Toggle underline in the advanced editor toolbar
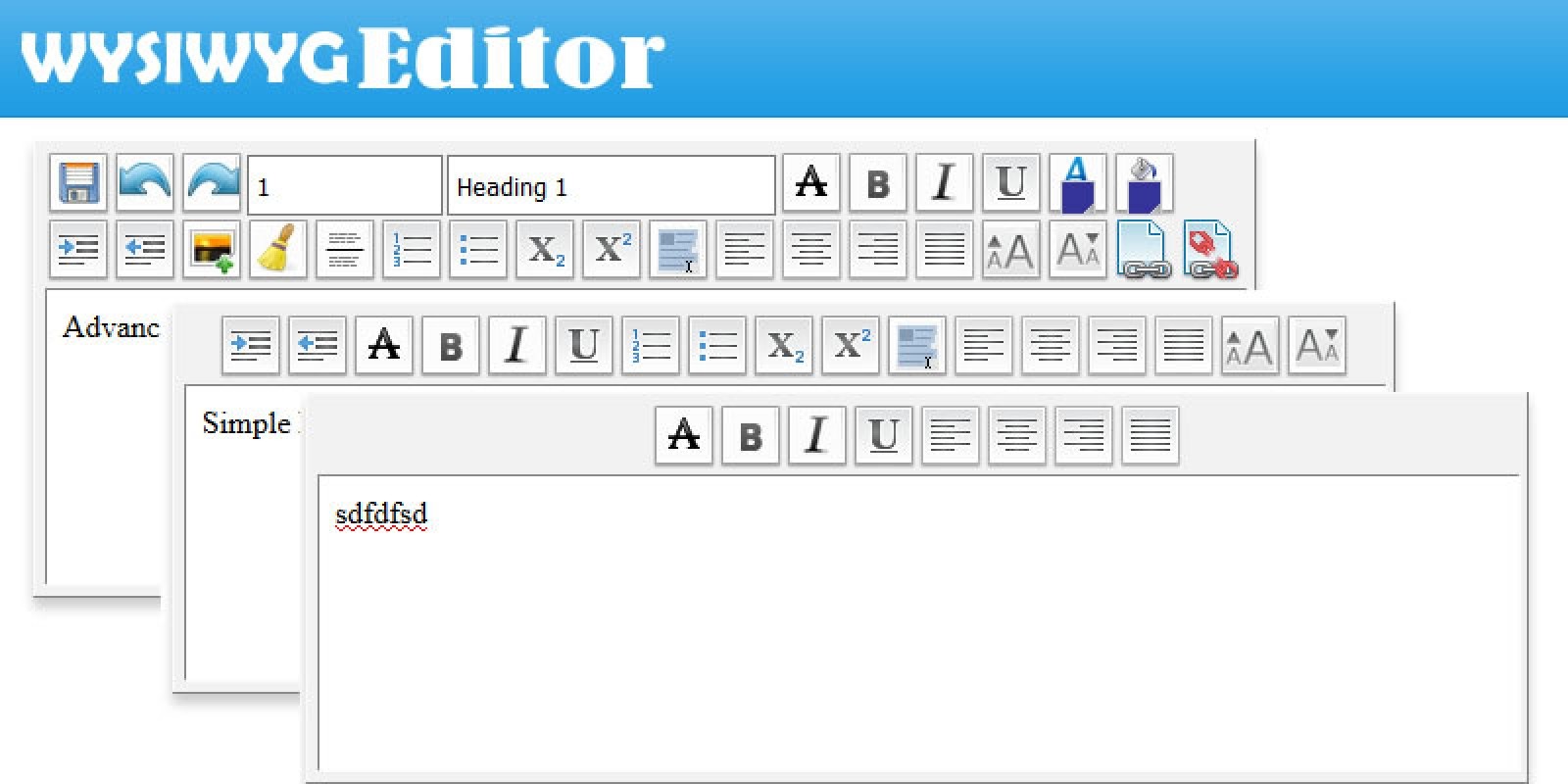This screenshot has height=784, width=1568. (1011, 183)
